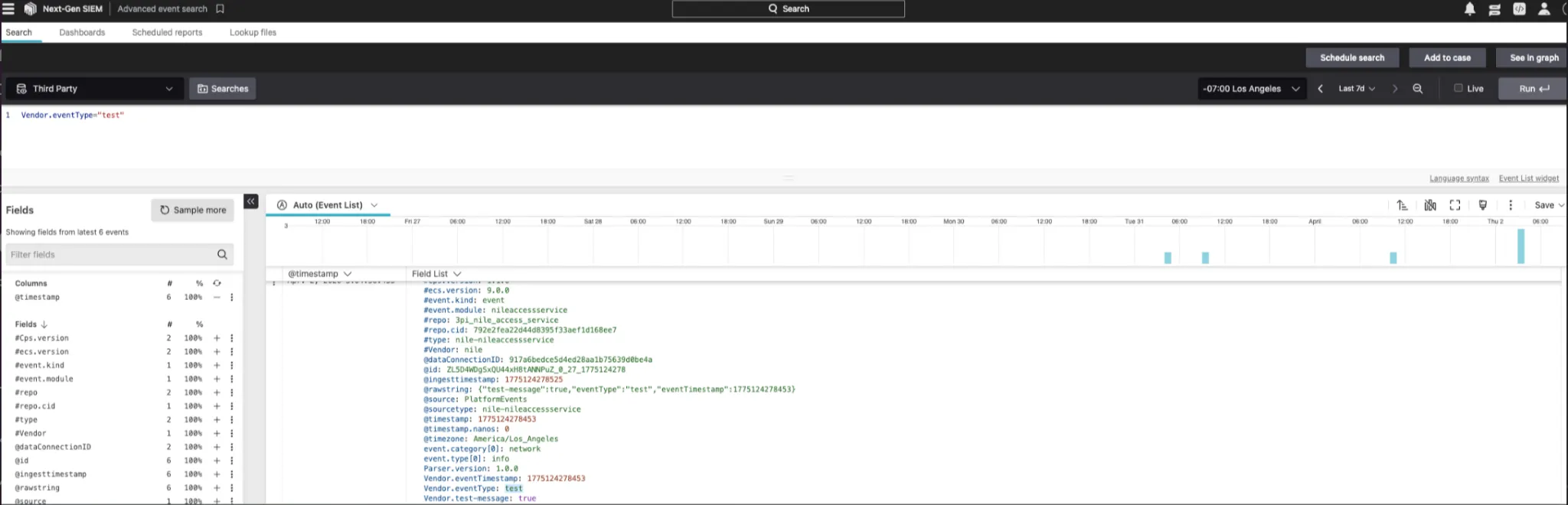Switch to the Dashboards tab
This screenshot has height=505, width=1568.
coord(82,32)
